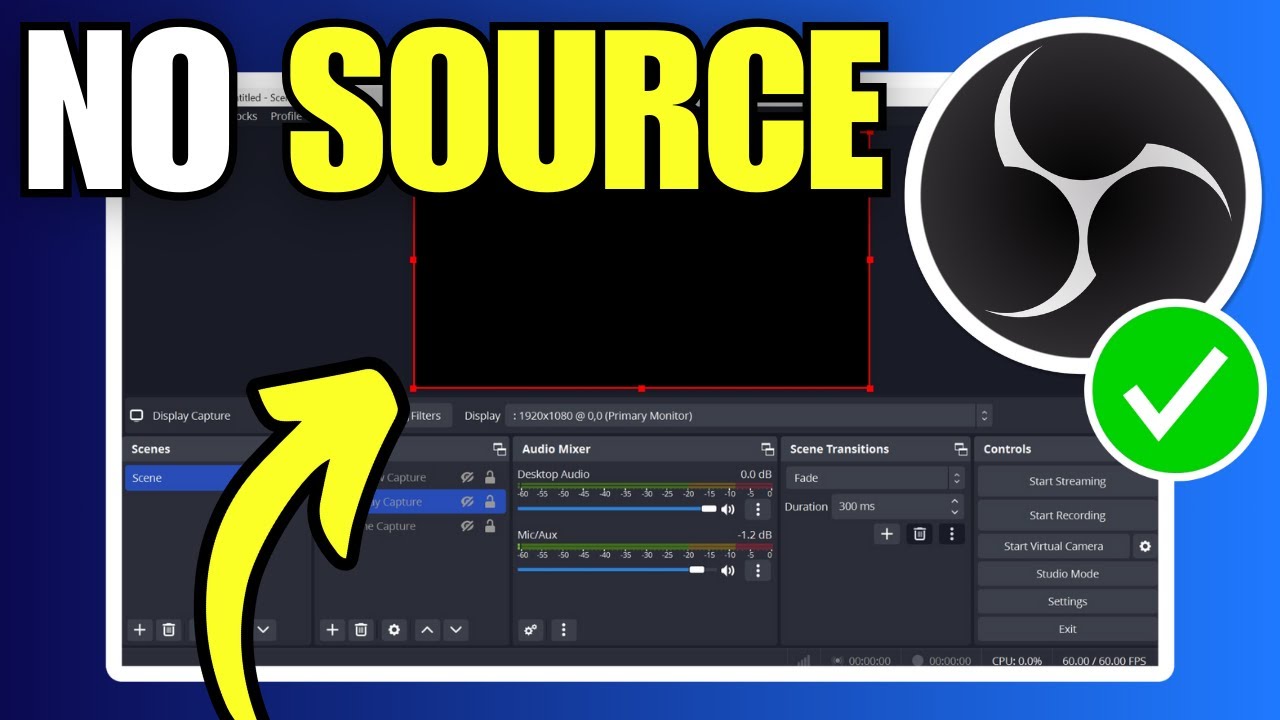Undock the Scene Transitions panel
The width and height of the screenshot is (1280, 720).
tap(961, 449)
